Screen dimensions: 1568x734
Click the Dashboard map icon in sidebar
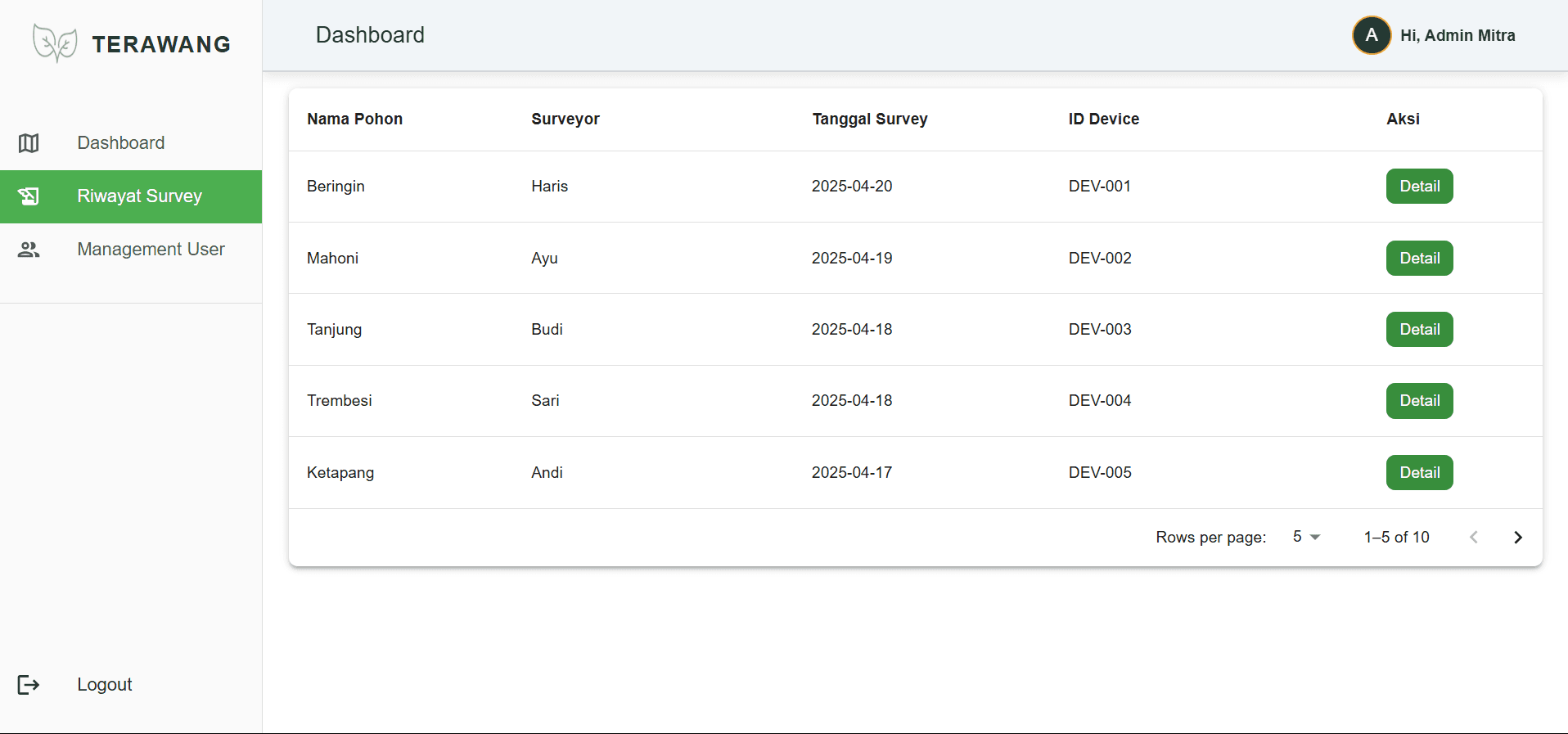click(29, 143)
